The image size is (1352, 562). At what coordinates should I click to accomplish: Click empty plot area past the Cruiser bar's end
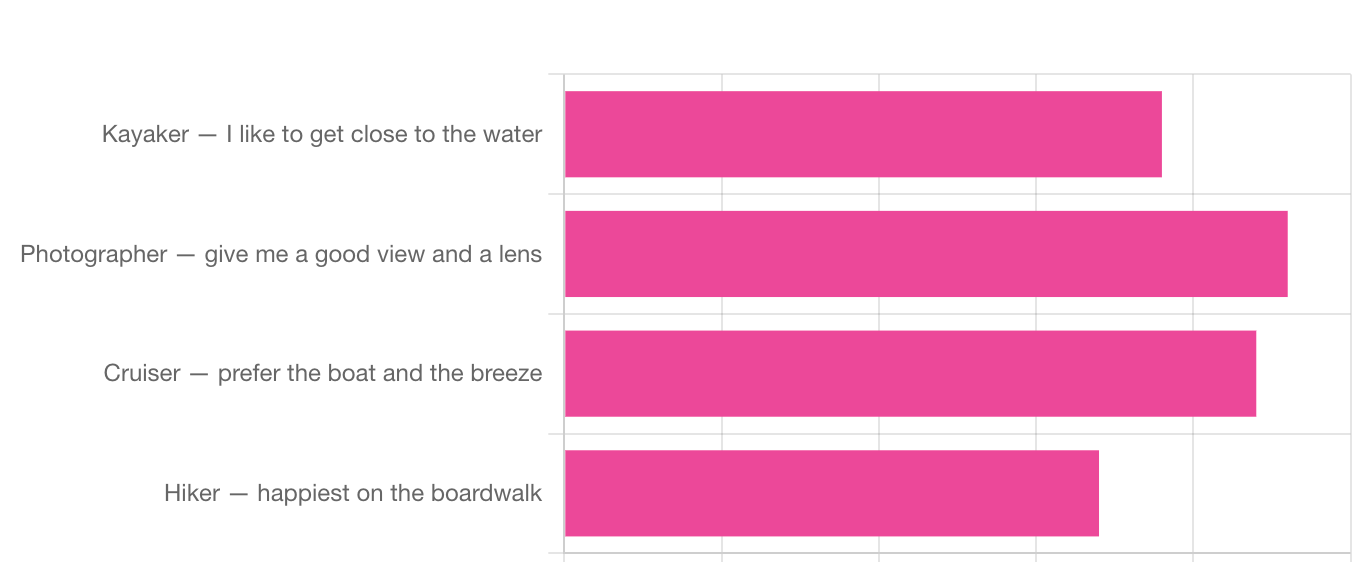click(1304, 374)
